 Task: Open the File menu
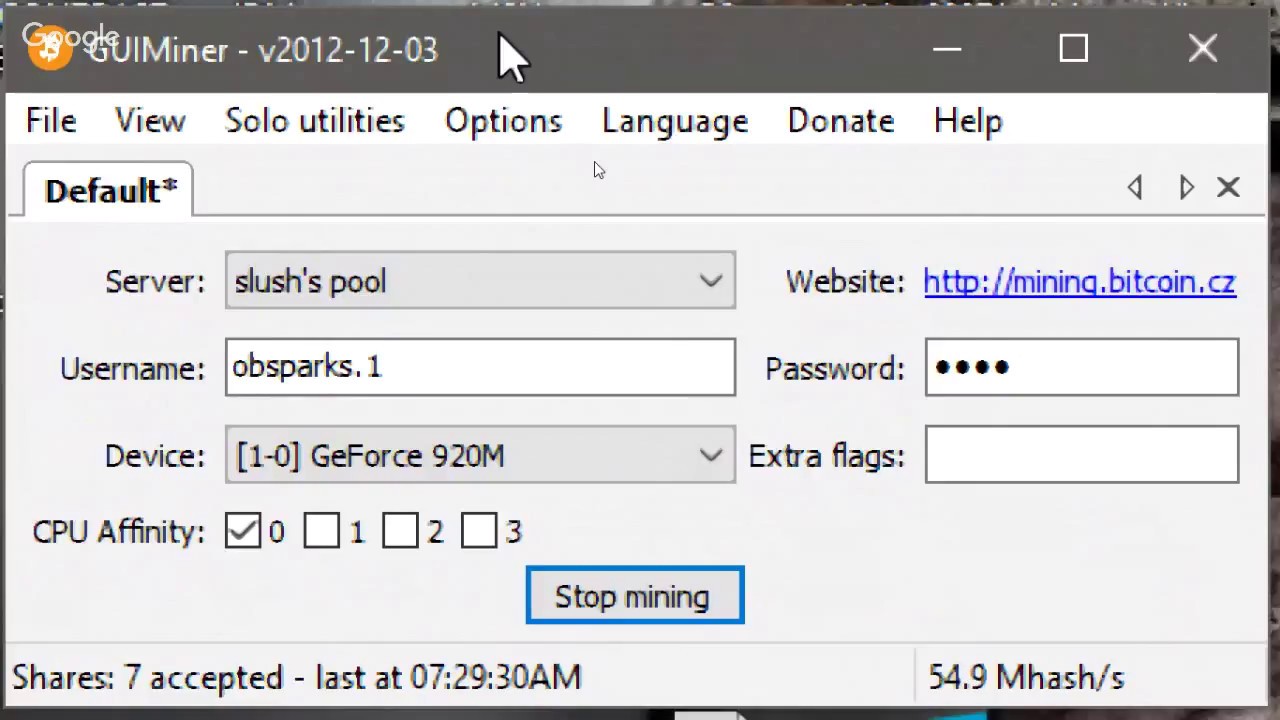click(x=51, y=121)
